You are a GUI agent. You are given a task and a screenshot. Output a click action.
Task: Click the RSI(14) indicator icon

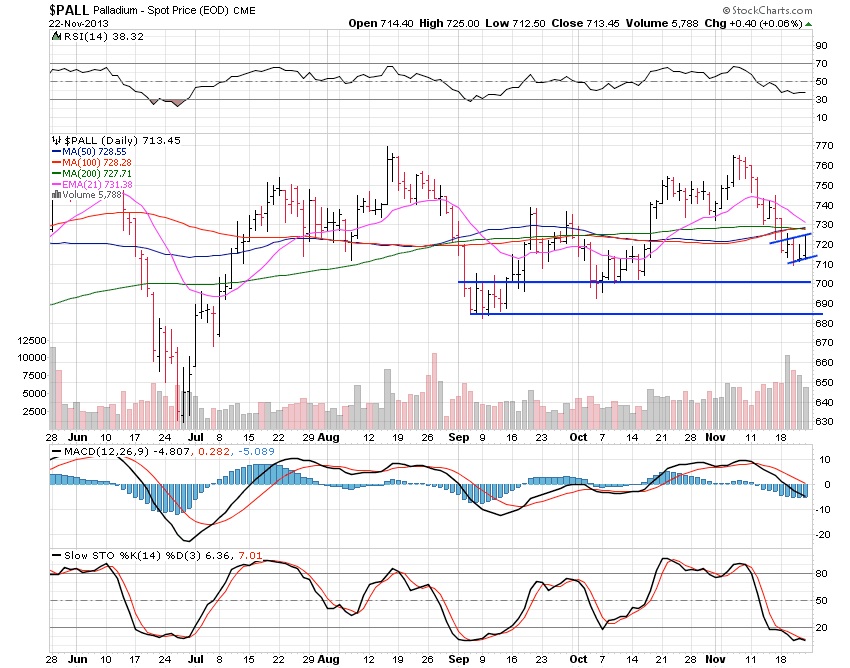coord(56,36)
